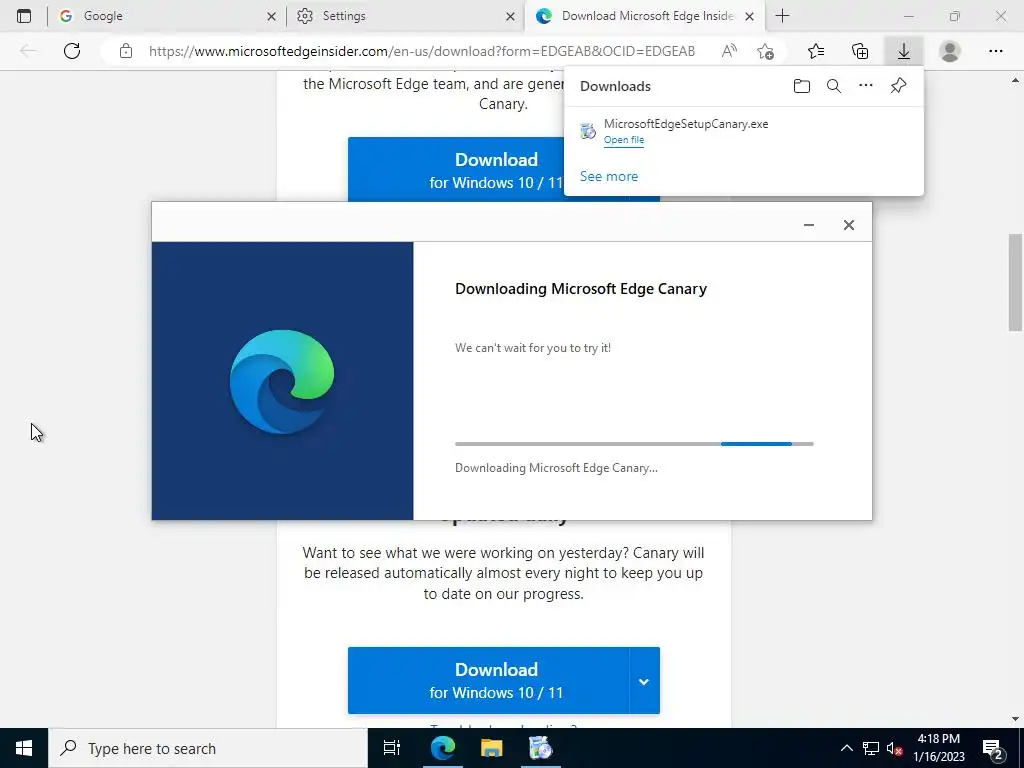Click the Edge taskbar icon
This screenshot has width=1024, height=768.
442,748
